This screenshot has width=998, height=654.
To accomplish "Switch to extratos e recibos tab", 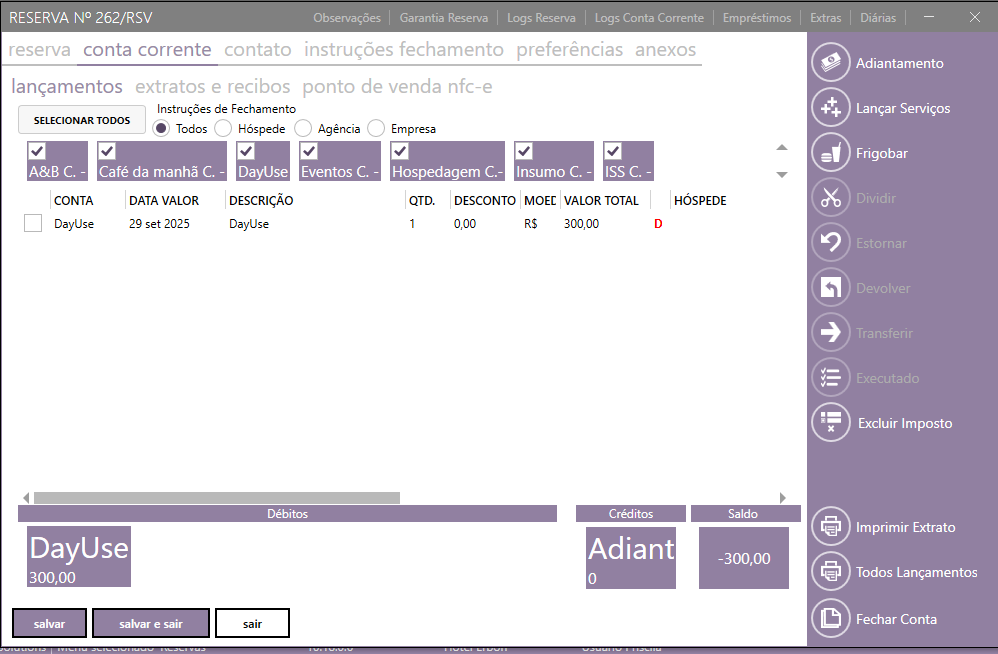I will 212,87.
